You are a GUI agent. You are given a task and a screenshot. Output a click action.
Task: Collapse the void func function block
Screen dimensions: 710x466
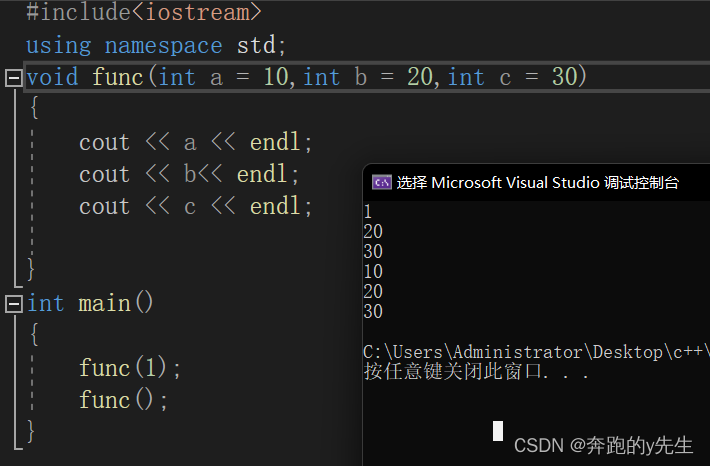click(14, 78)
